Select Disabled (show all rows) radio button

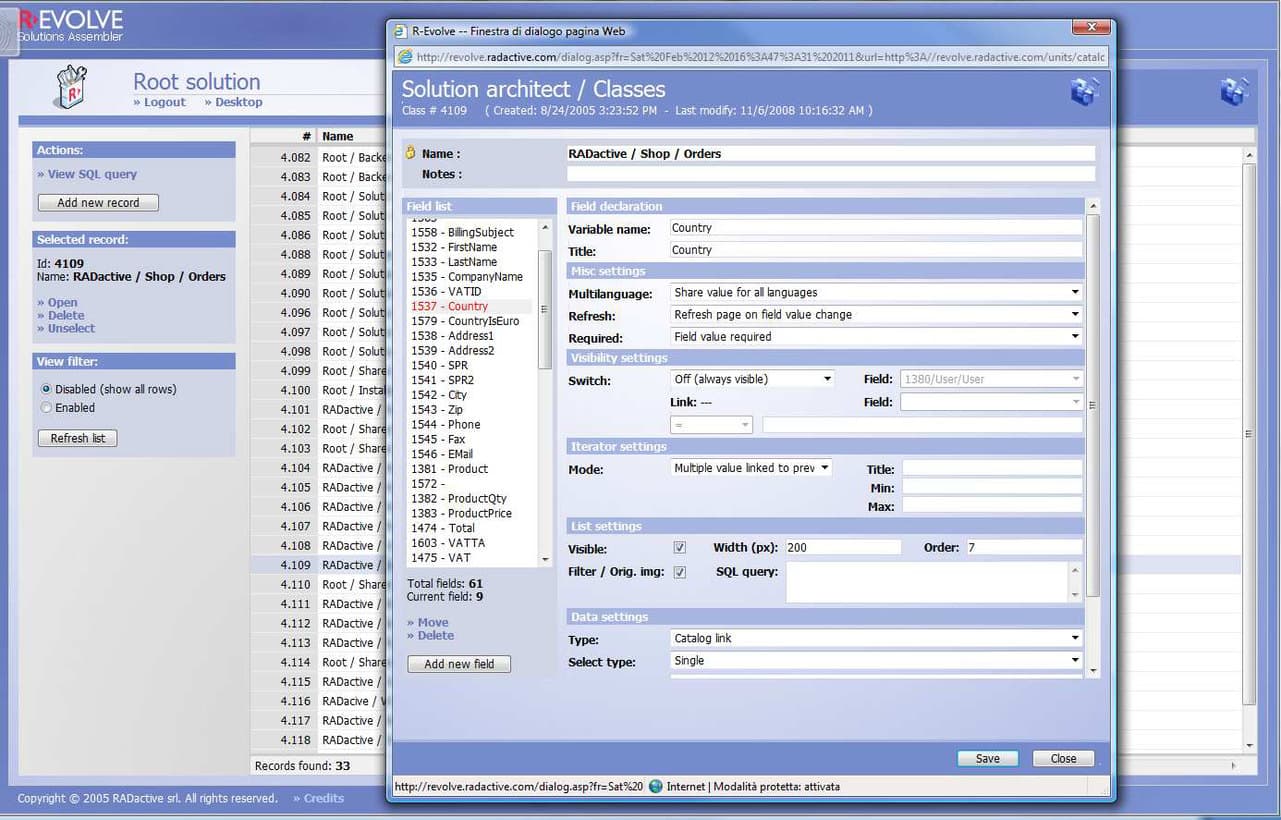(x=46, y=389)
